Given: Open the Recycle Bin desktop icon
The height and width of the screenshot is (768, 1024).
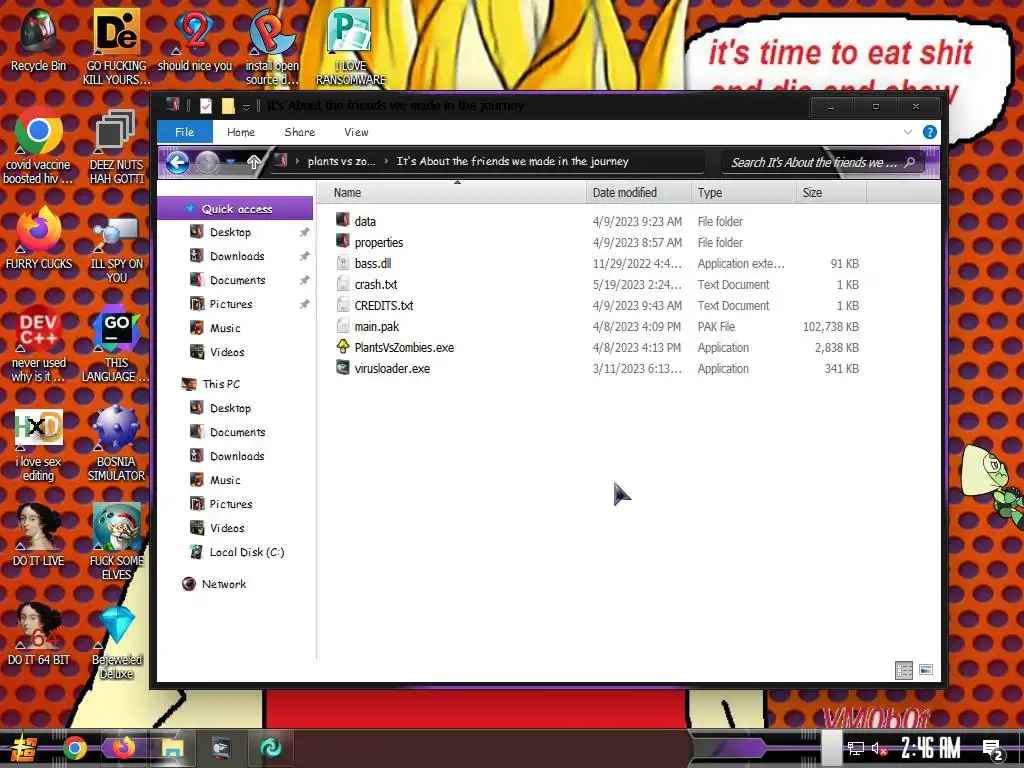Looking at the screenshot, I should tap(38, 39).
